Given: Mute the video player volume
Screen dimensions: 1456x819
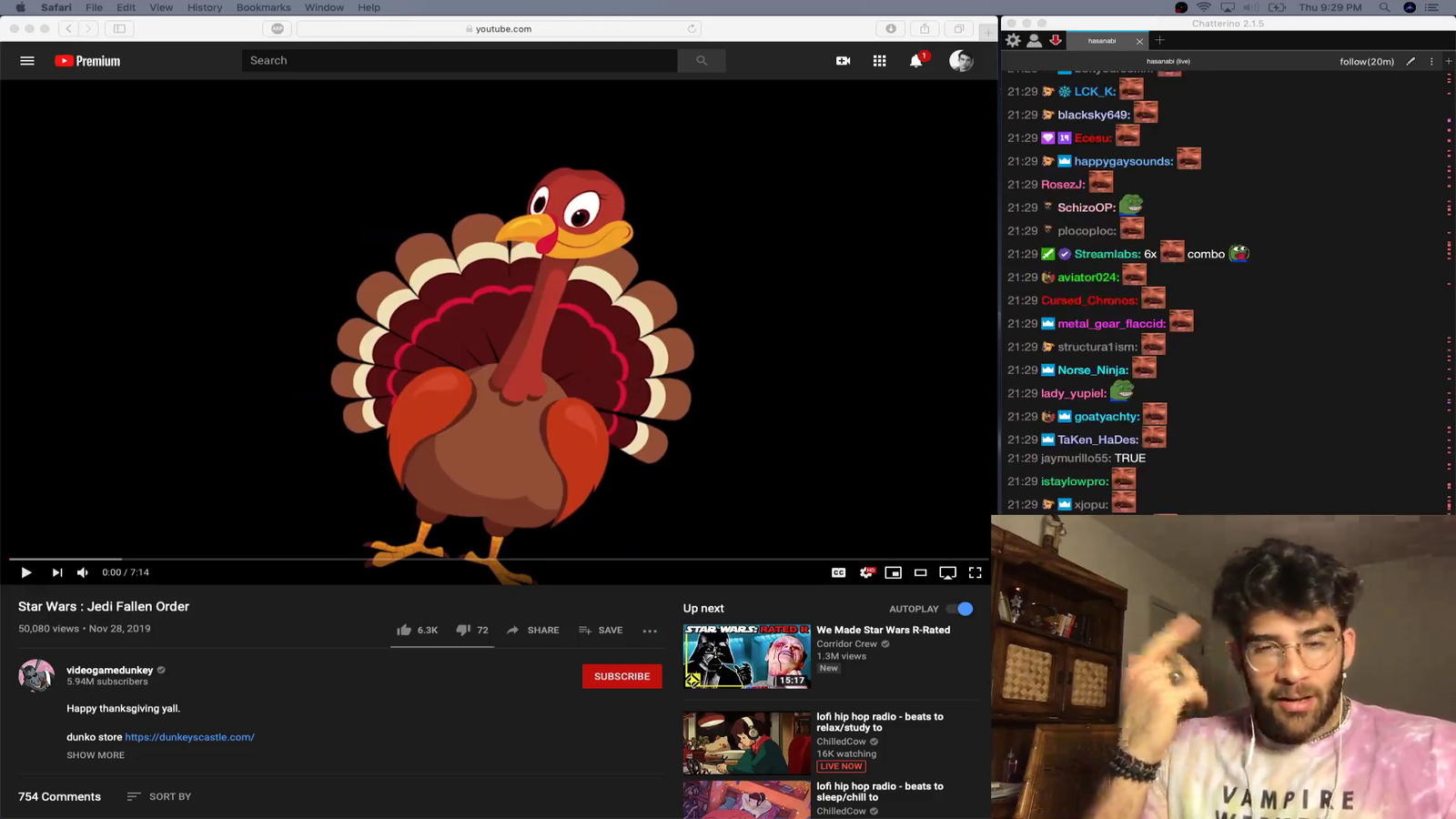Looking at the screenshot, I should [83, 572].
